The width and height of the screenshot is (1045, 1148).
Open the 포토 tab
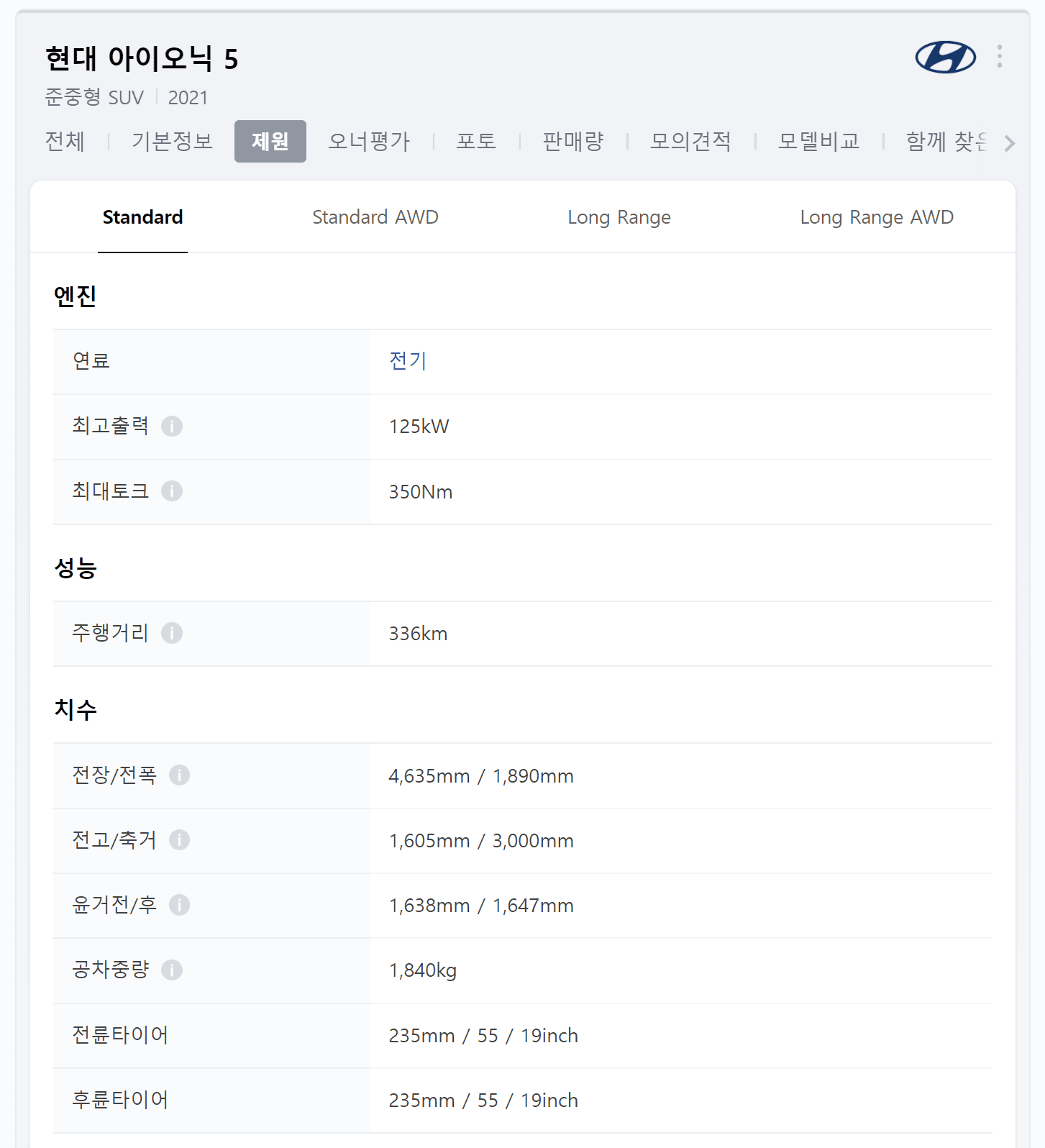click(x=476, y=141)
